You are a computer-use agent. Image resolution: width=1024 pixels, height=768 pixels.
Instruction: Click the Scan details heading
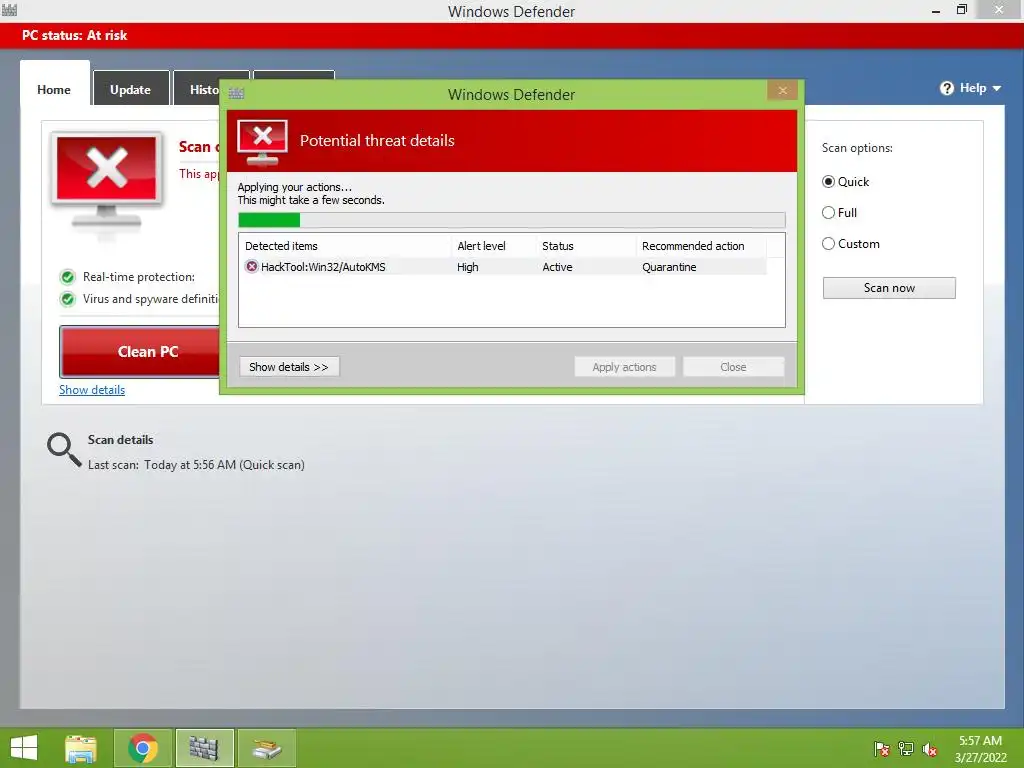[121, 440]
